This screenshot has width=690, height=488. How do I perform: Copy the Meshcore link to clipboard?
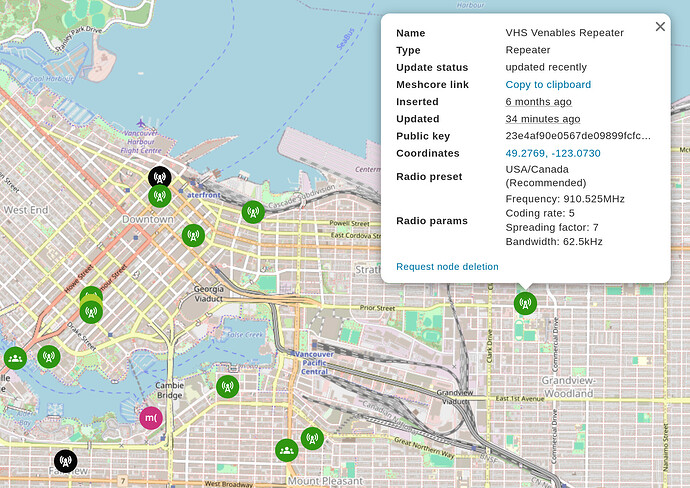pos(547,85)
